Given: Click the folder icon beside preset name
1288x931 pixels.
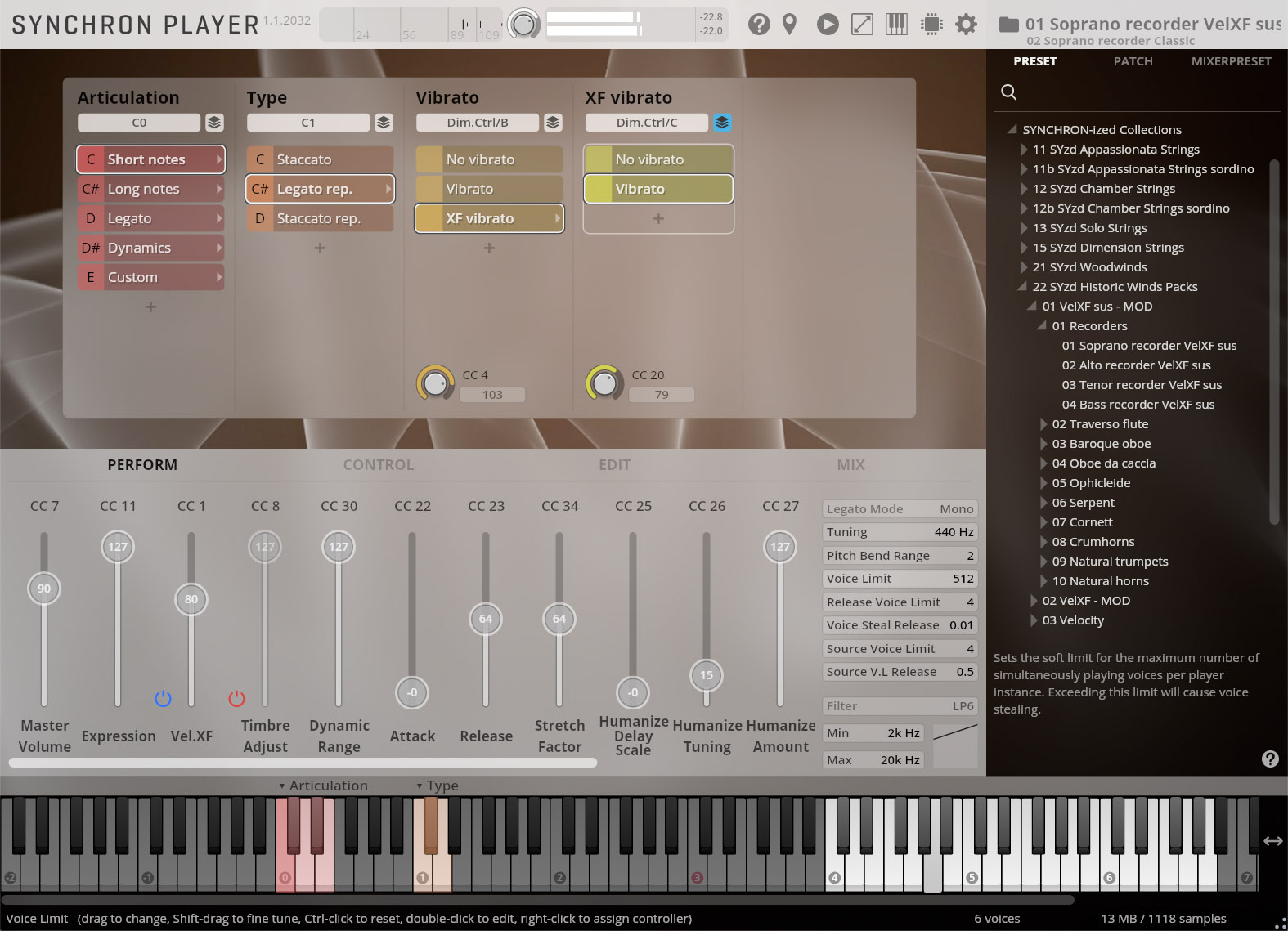Looking at the screenshot, I should point(1009,25).
